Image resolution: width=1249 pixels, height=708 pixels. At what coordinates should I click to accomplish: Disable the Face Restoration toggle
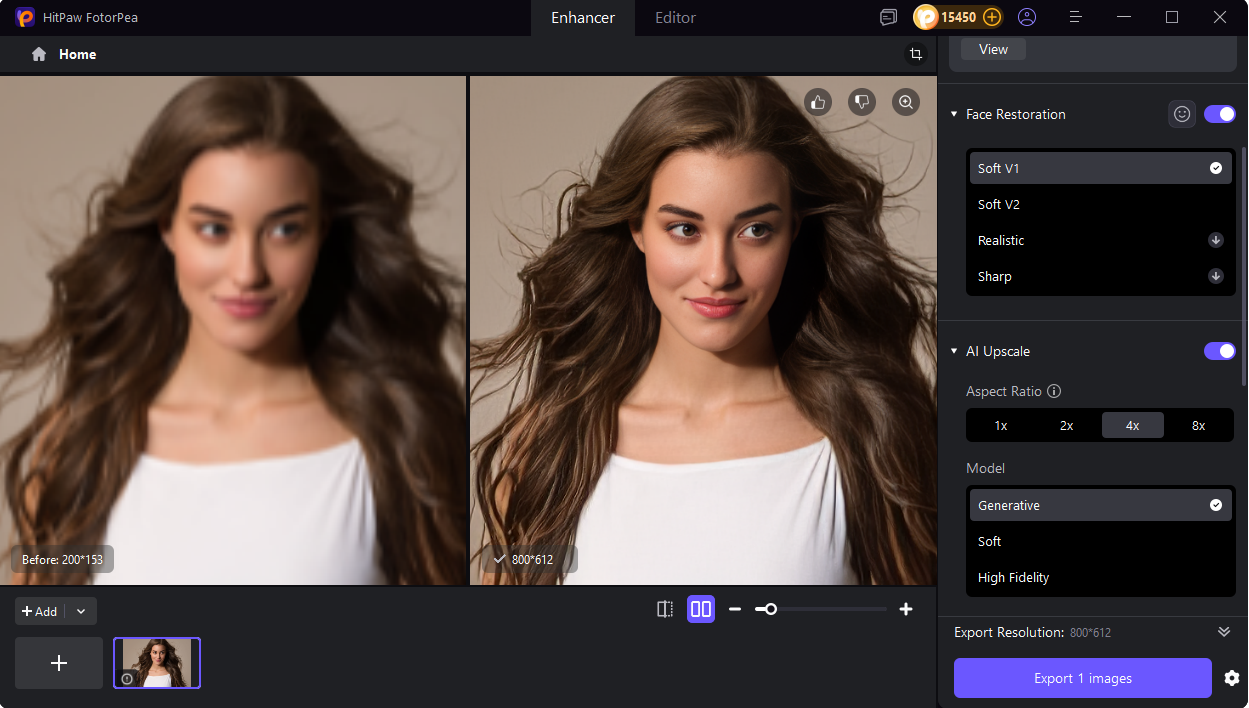[1220, 114]
